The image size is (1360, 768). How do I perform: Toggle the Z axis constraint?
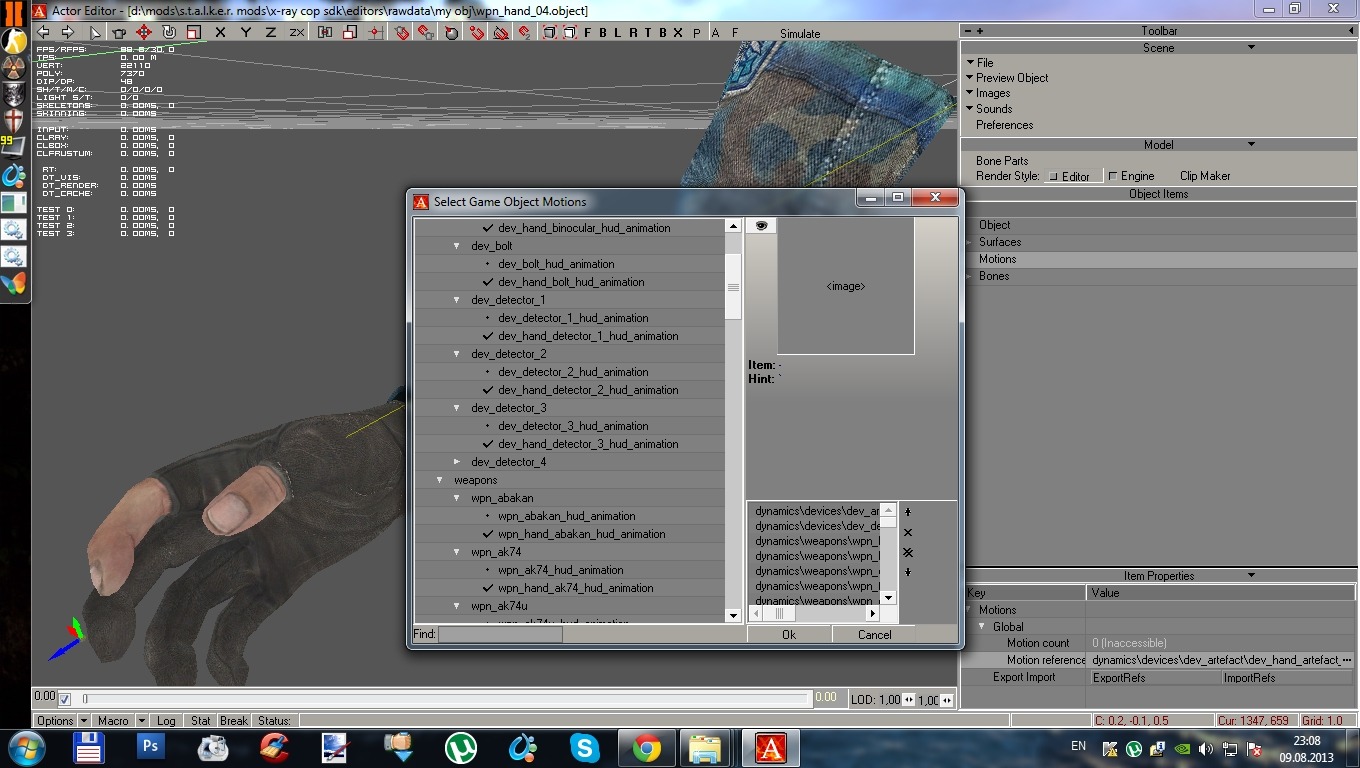coord(271,32)
